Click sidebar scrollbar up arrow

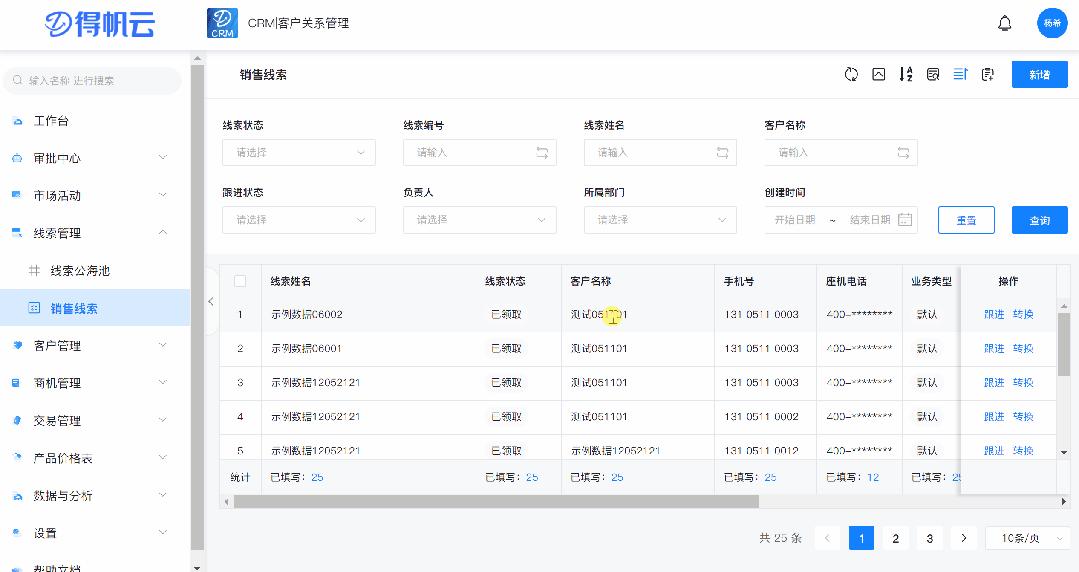197,59
